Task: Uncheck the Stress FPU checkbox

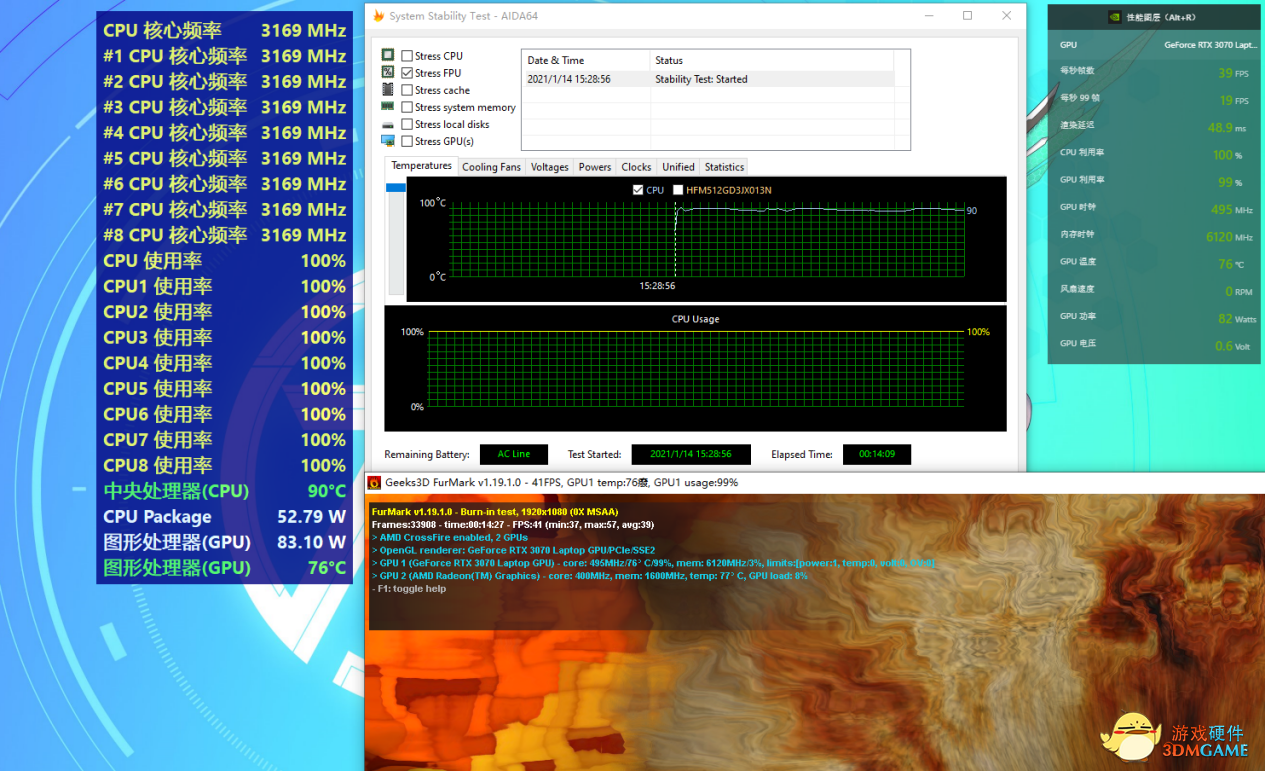Action: [407, 73]
